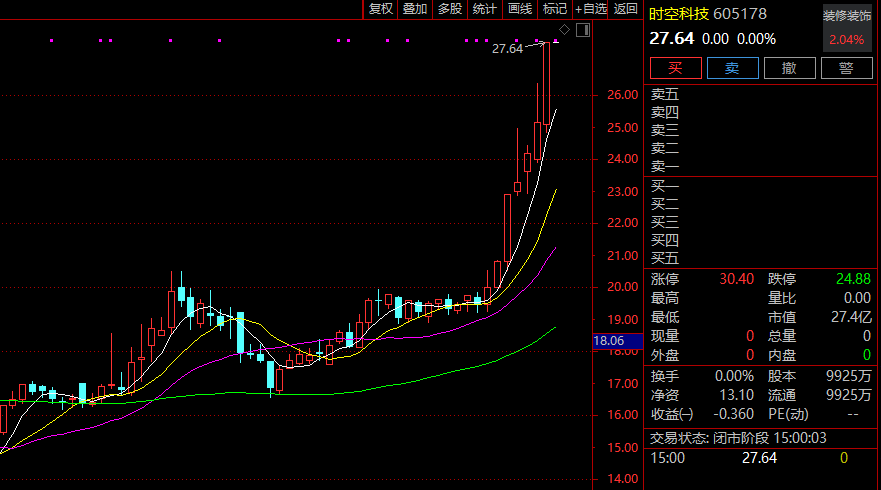The height and width of the screenshot is (490, 881).
Task: Click the 18.06 price marker on axis
Action: click(x=609, y=341)
